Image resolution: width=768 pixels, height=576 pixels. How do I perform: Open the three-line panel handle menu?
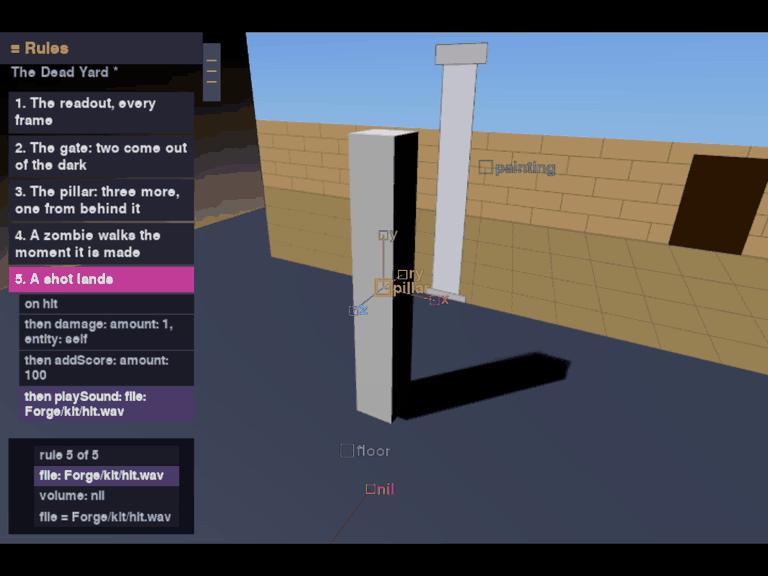tap(212, 72)
